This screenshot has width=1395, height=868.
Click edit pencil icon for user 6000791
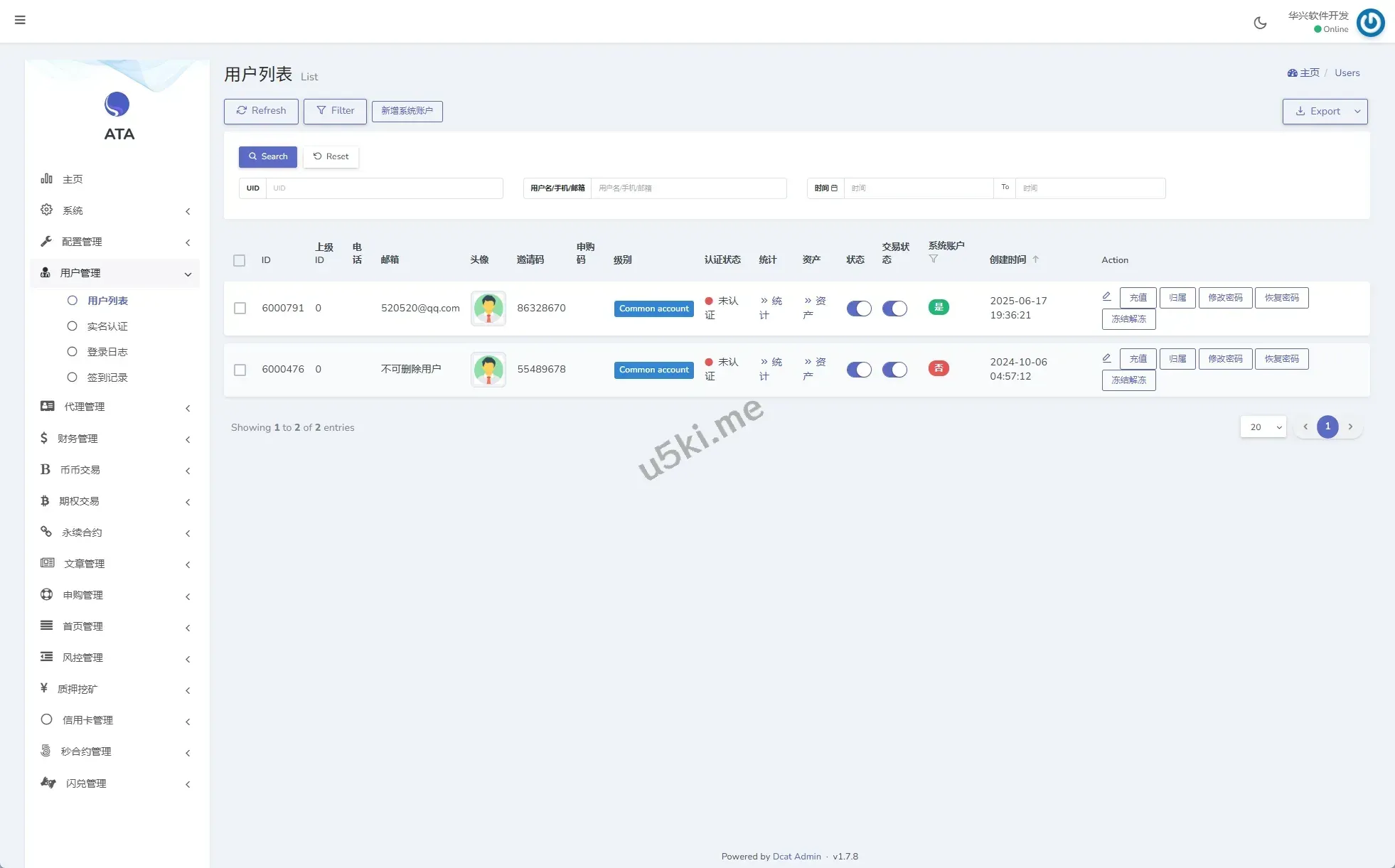tap(1106, 296)
